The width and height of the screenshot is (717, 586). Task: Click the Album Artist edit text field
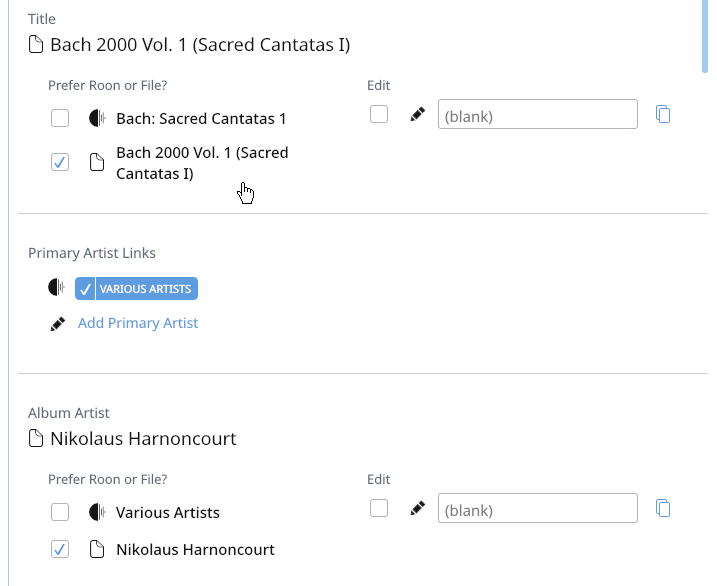pos(538,508)
